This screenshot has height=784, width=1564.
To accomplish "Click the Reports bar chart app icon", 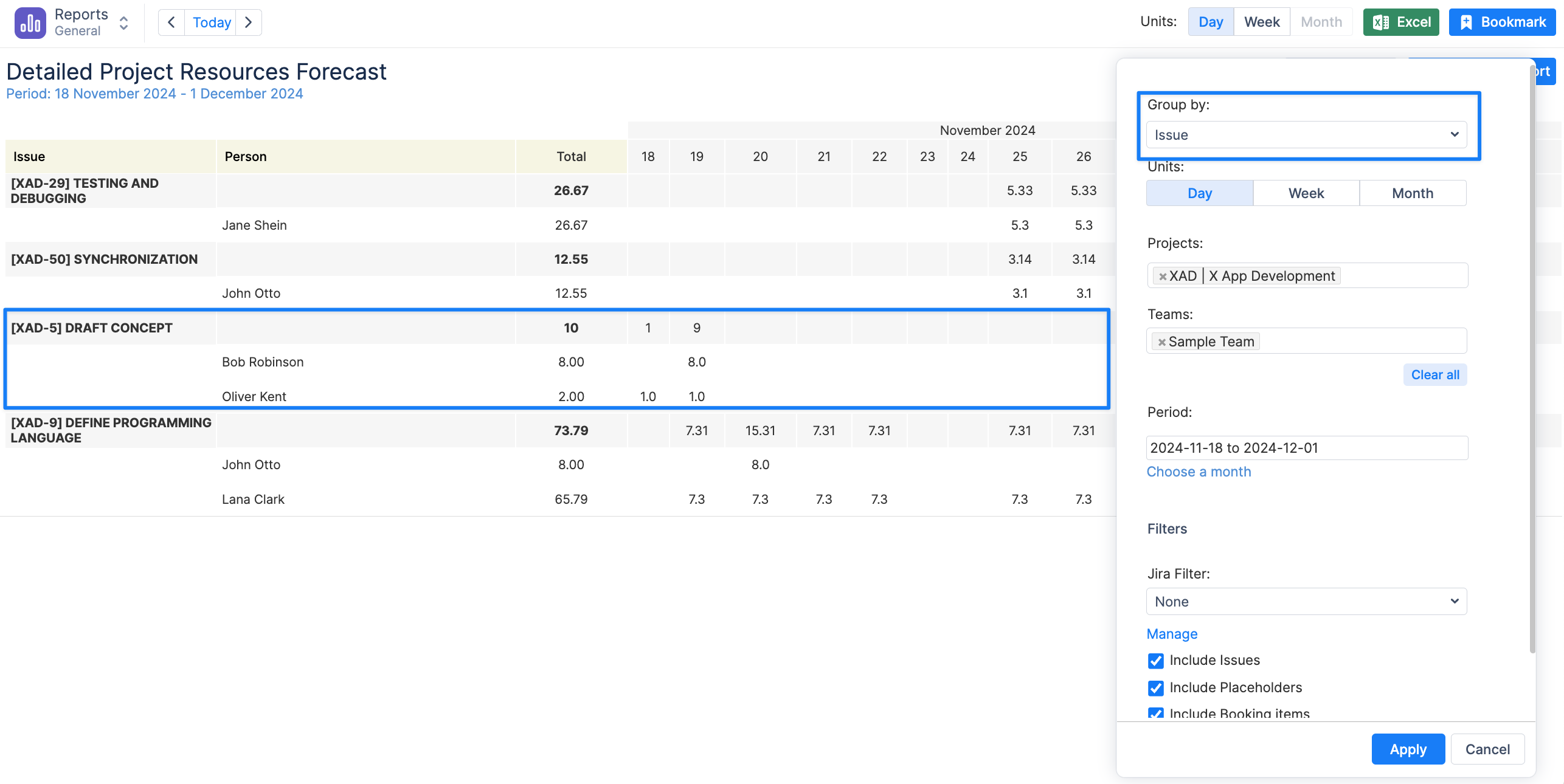I will tap(30, 22).
